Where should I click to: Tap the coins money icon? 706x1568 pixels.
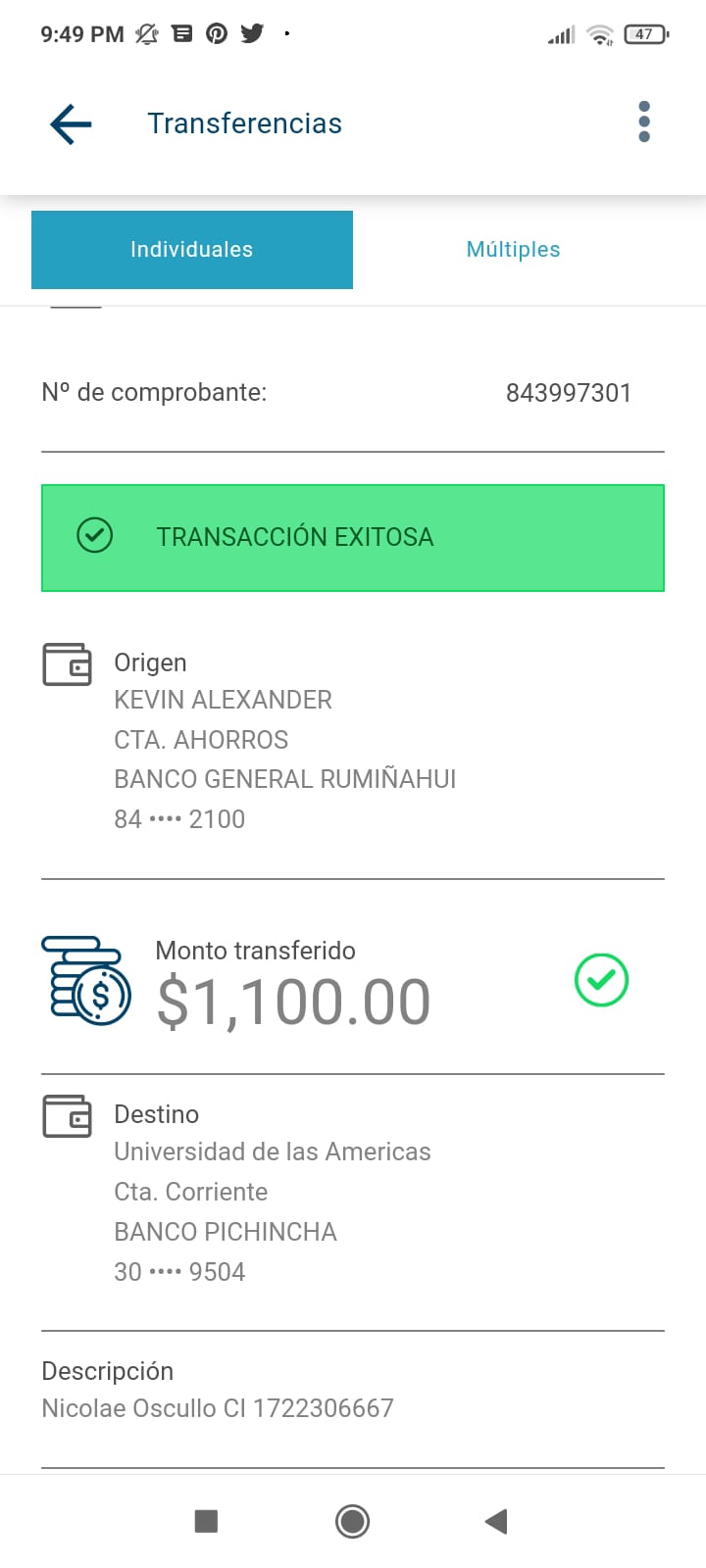(x=86, y=981)
